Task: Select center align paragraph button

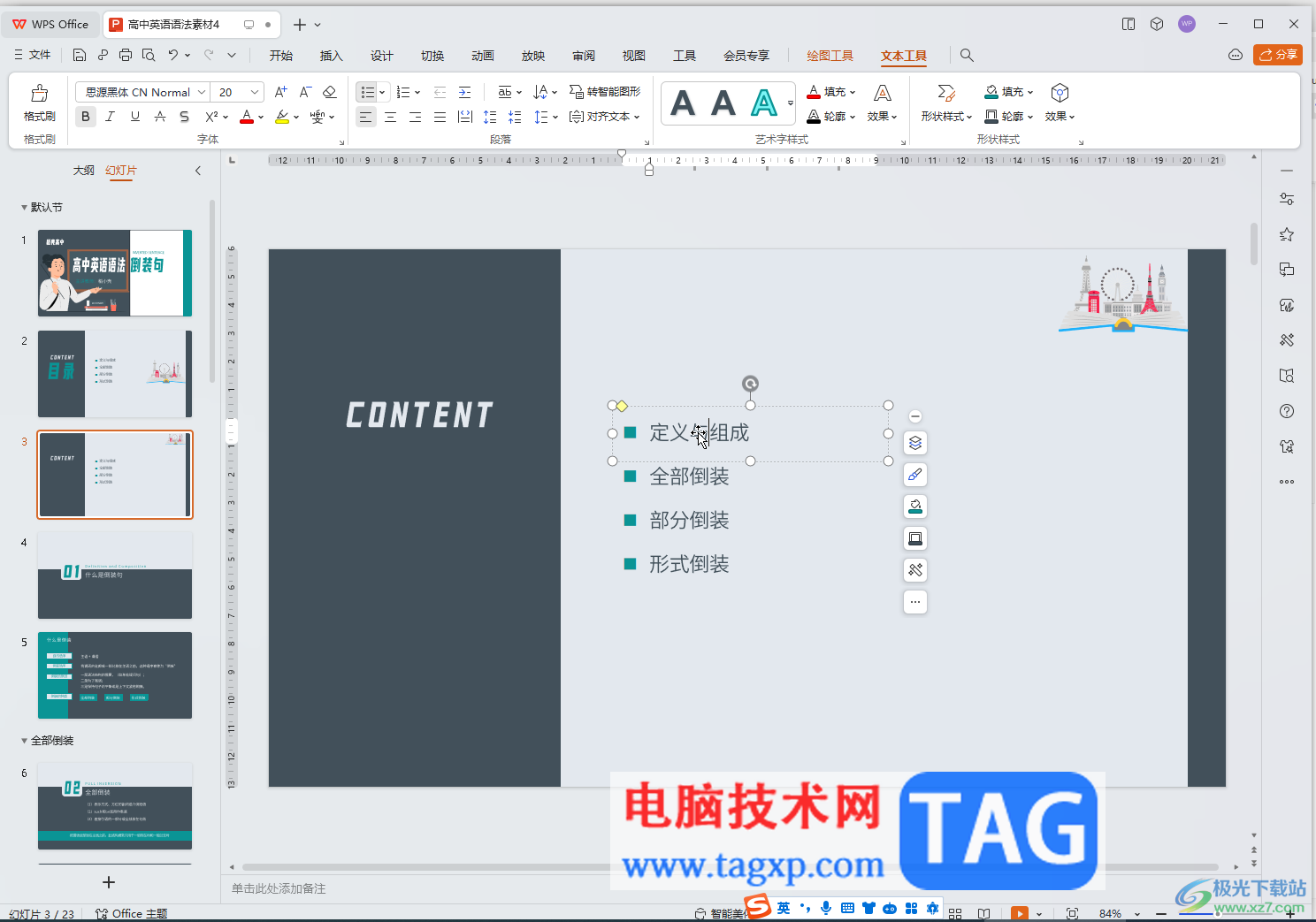Action: 390,117
